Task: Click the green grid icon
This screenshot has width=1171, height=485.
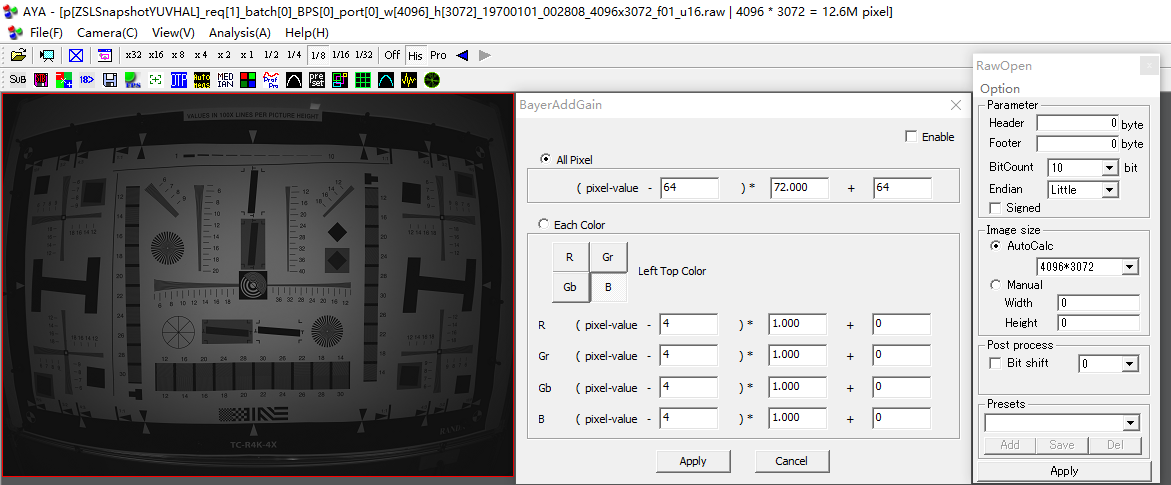Action: point(363,79)
